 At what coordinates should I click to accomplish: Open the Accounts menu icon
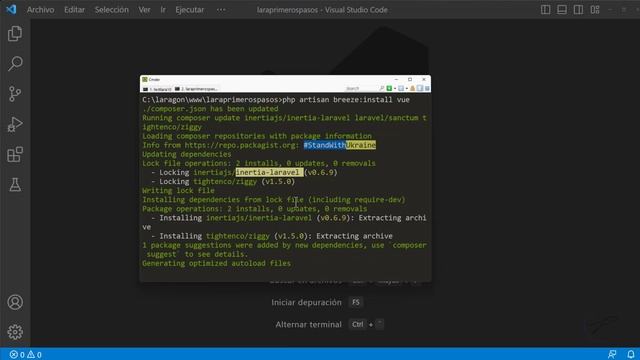15,302
